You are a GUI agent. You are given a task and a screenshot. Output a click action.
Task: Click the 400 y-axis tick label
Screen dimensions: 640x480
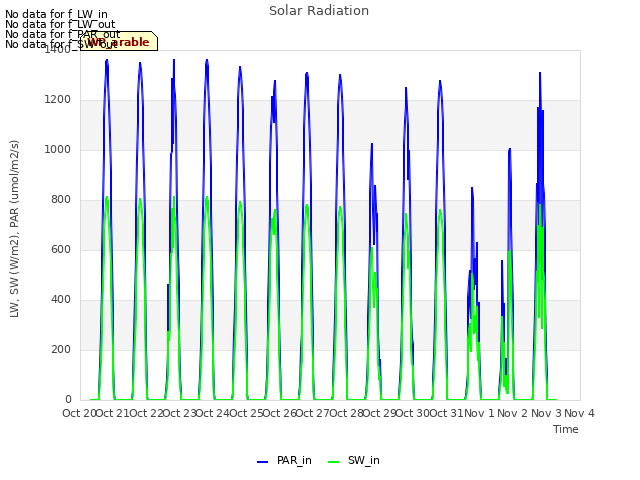coord(61,300)
